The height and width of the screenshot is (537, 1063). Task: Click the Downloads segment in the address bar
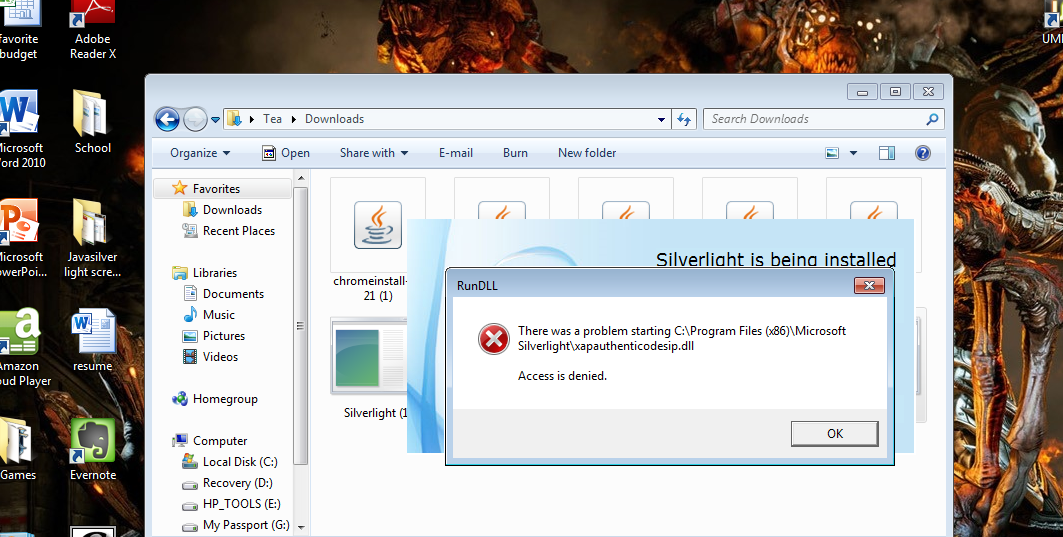point(334,119)
